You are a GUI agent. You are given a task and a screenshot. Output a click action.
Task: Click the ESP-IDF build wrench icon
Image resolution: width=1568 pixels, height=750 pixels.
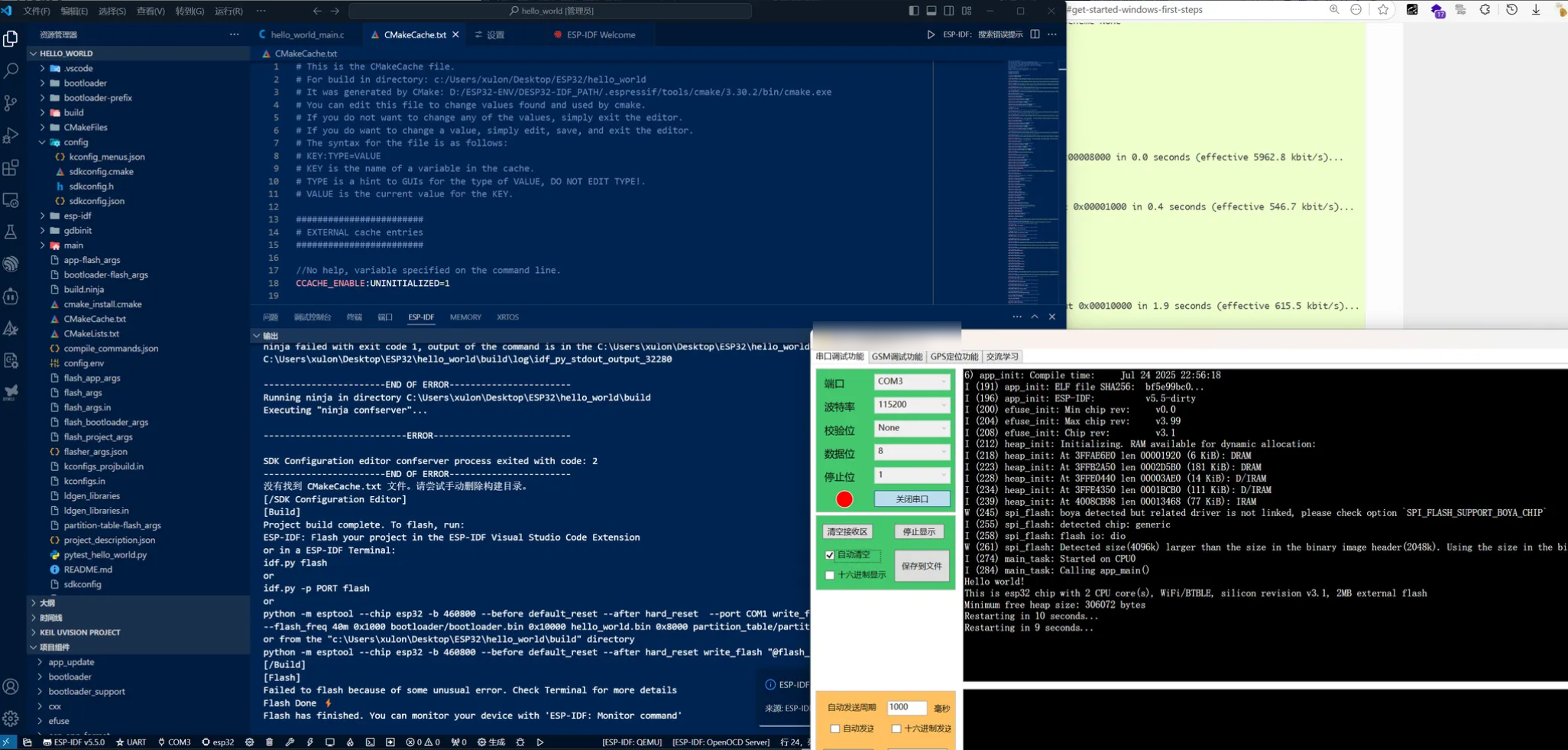(x=290, y=742)
